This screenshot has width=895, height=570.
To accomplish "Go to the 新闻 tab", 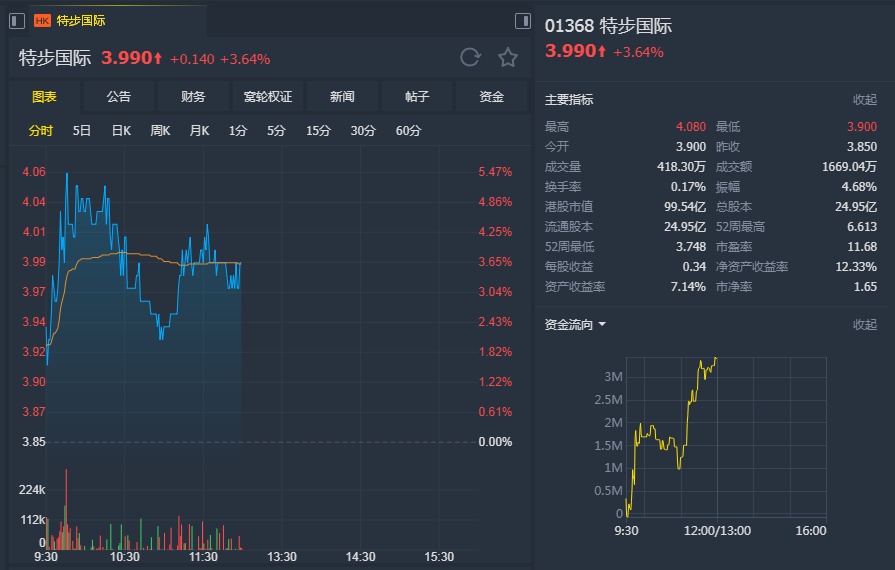I will point(342,97).
